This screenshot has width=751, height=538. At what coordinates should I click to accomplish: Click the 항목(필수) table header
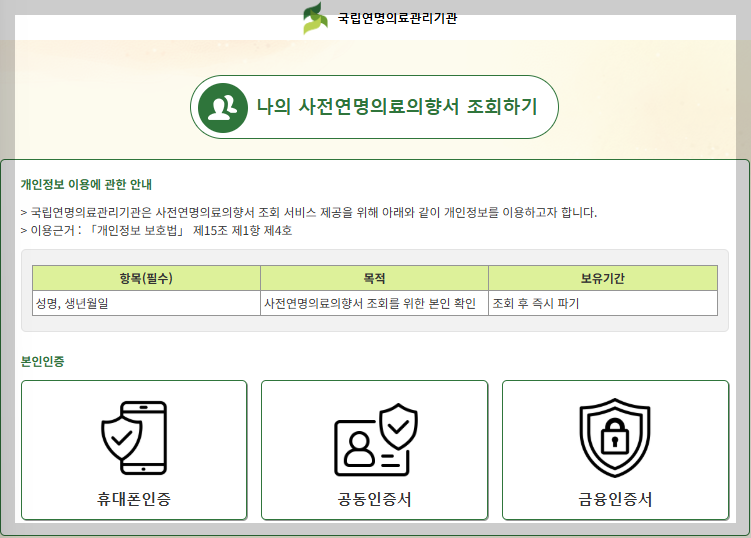[x=146, y=278]
